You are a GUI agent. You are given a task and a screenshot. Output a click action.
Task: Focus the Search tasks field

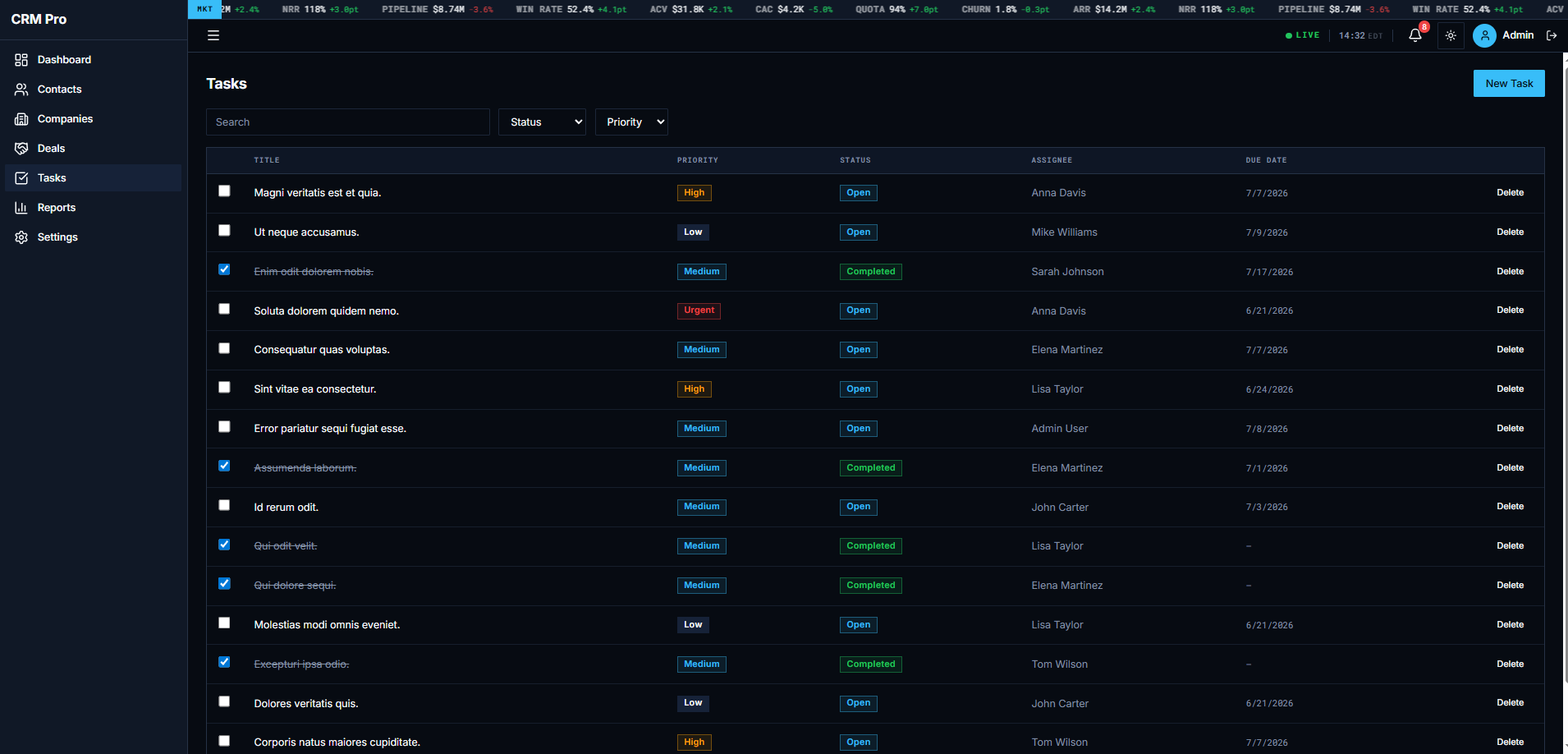(x=348, y=122)
